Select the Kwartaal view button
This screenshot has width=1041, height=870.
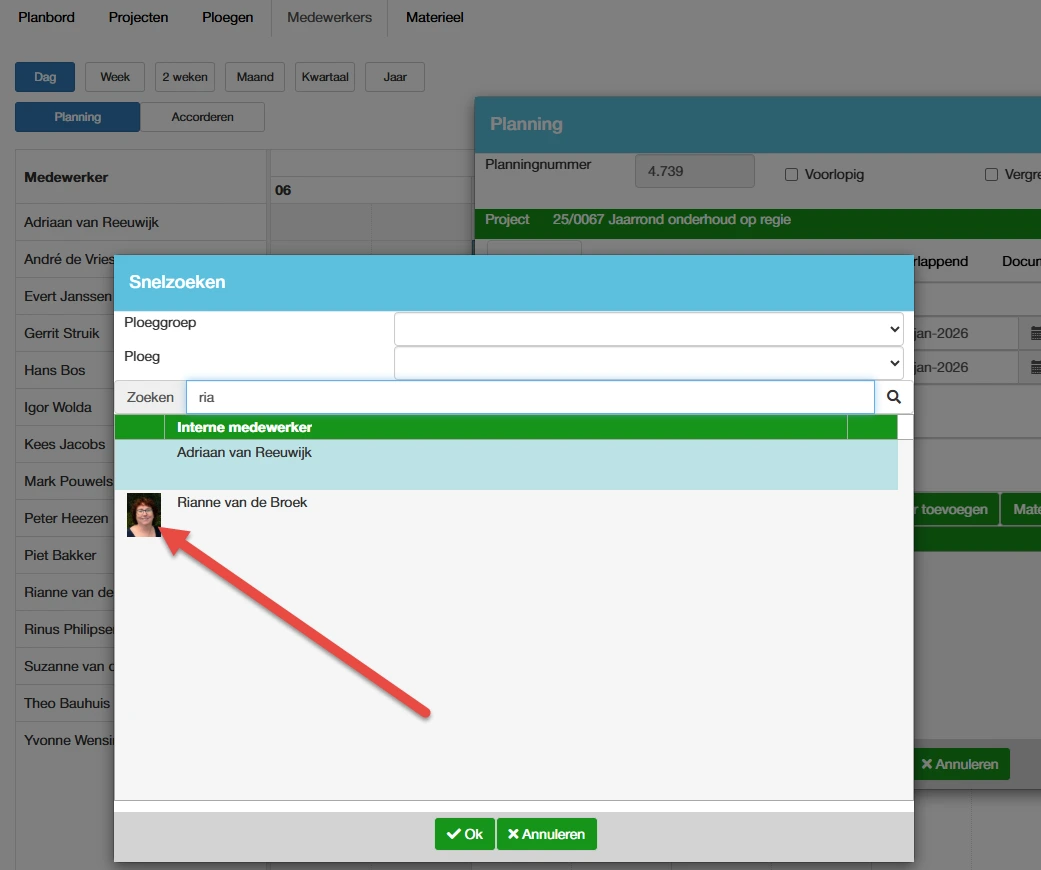pyautogui.click(x=325, y=77)
